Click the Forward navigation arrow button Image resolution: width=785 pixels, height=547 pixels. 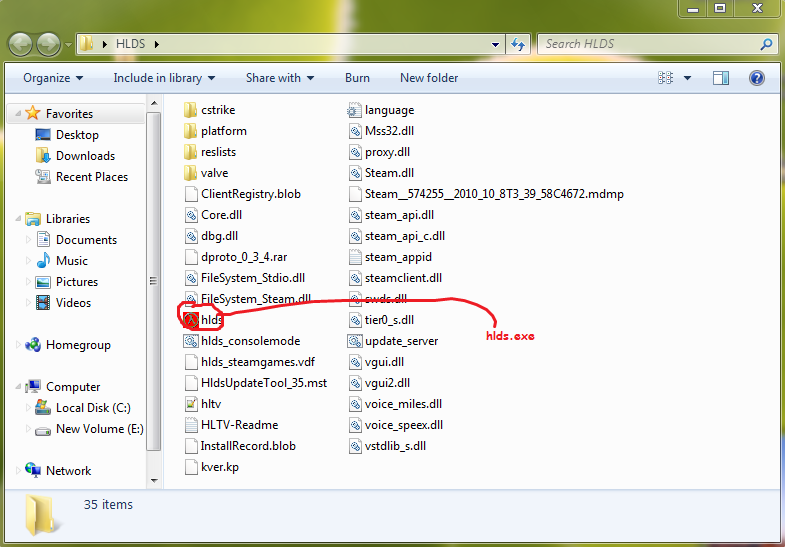[x=49, y=45]
